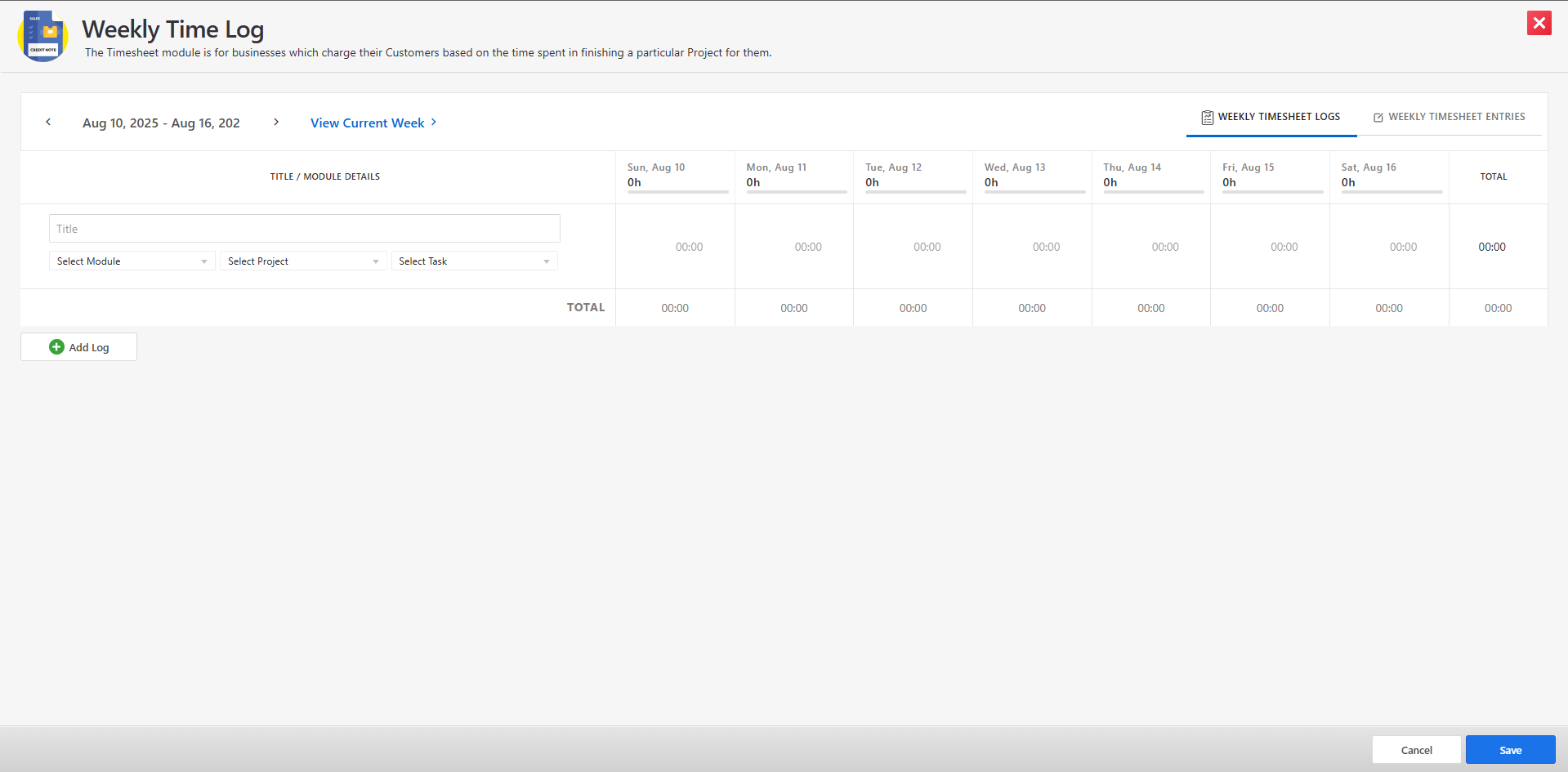Click the Weekly Timesheet Logs clipboard icon
The height and width of the screenshot is (772, 1568).
coord(1207,118)
